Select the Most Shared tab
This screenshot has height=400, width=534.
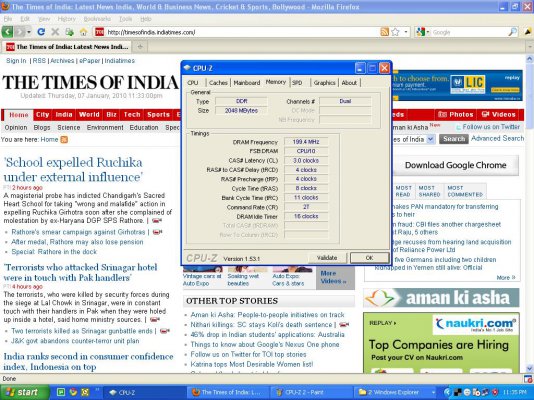click(x=429, y=191)
